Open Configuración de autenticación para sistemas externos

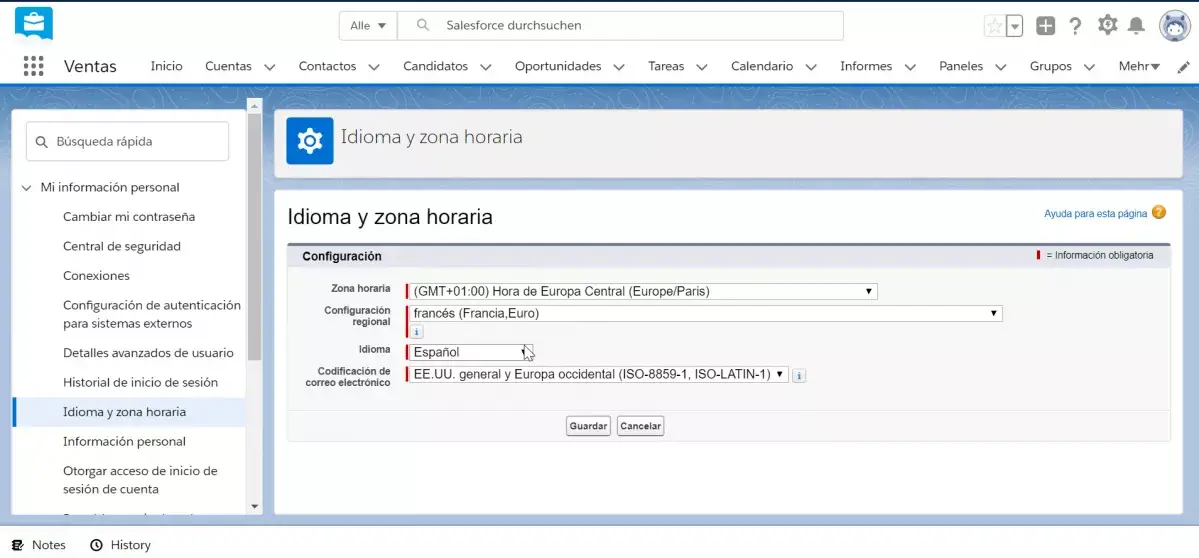tap(151, 314)
